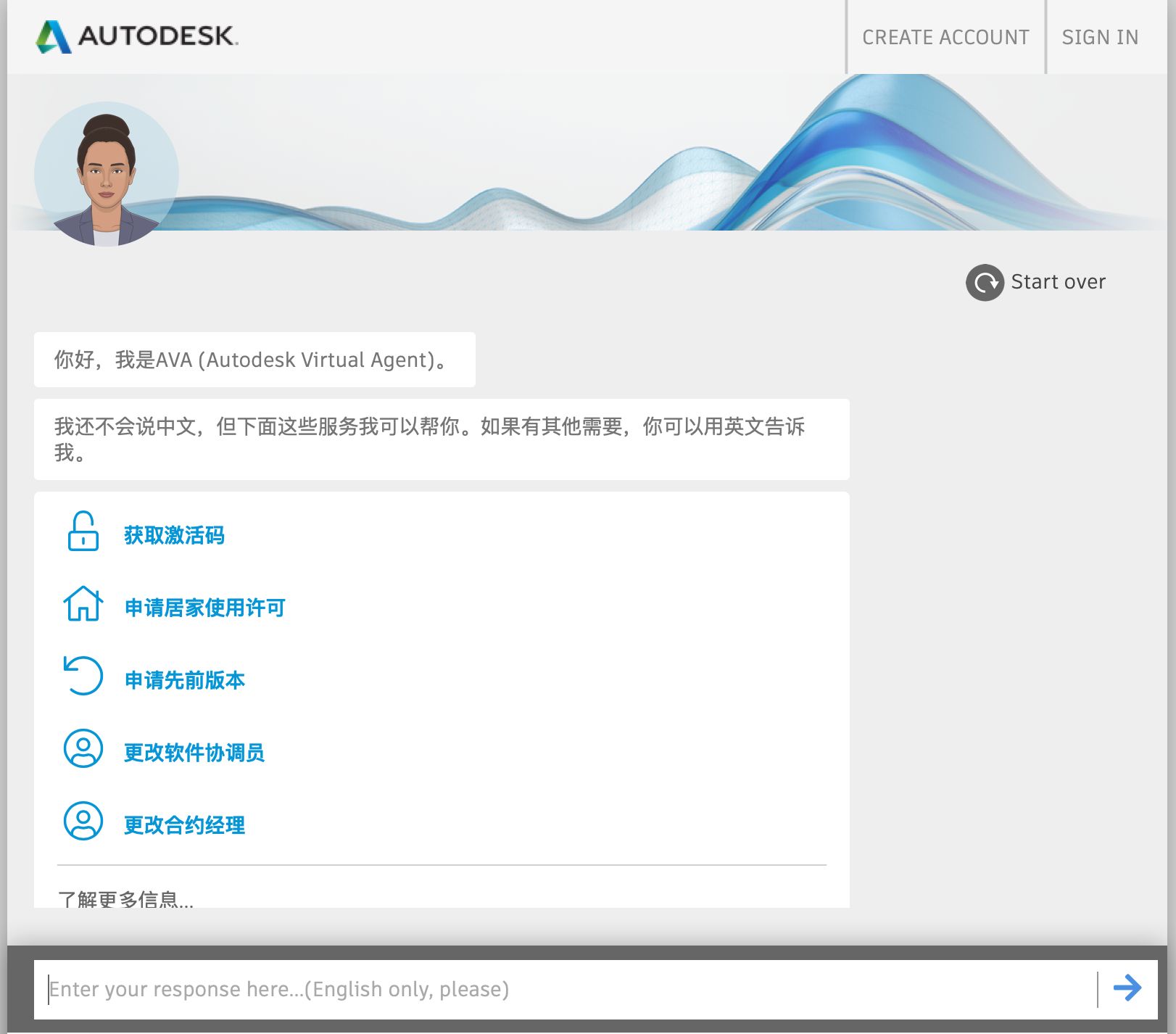
Task: Click the 你好，我是AVA greeting message
Action: click(x=254, y=360)
